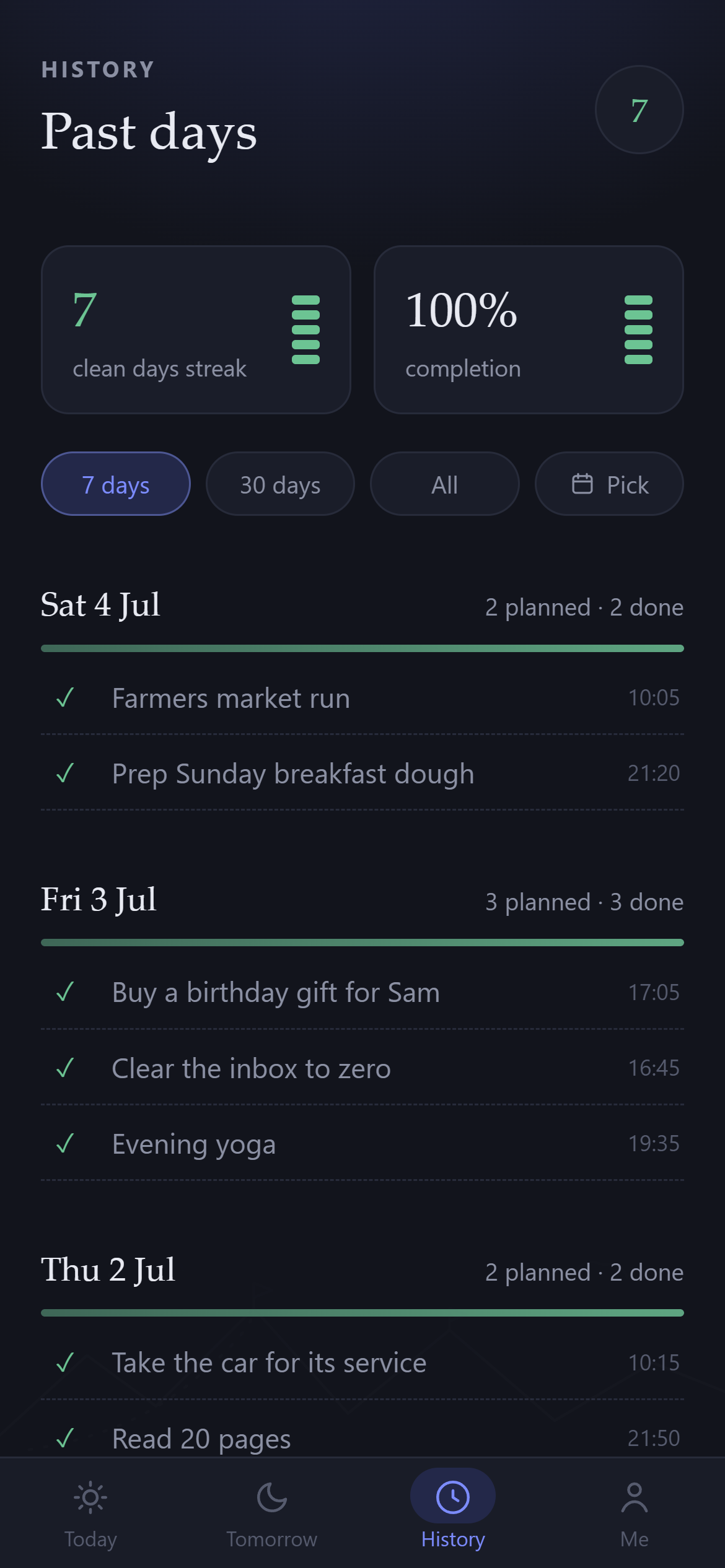This screenshot has height=1568, width=725.
Task: Uncheck Clear the inbox to zero
Action: [x=65, y=1068]
